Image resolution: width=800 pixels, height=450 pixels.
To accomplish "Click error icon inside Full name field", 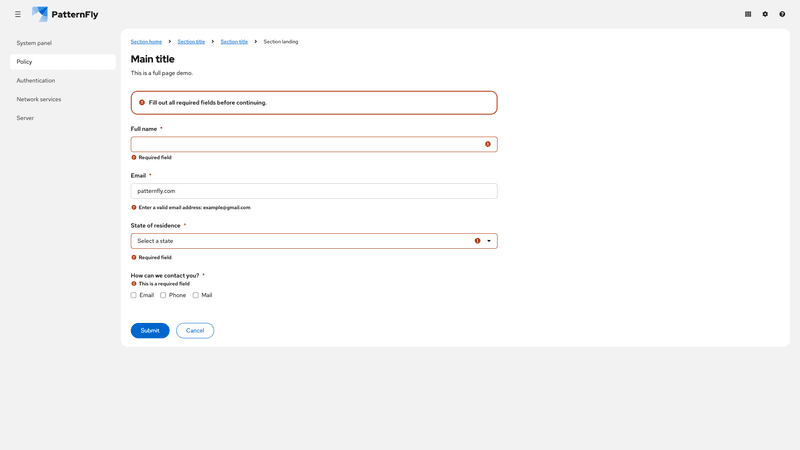I will coord(488,144).
